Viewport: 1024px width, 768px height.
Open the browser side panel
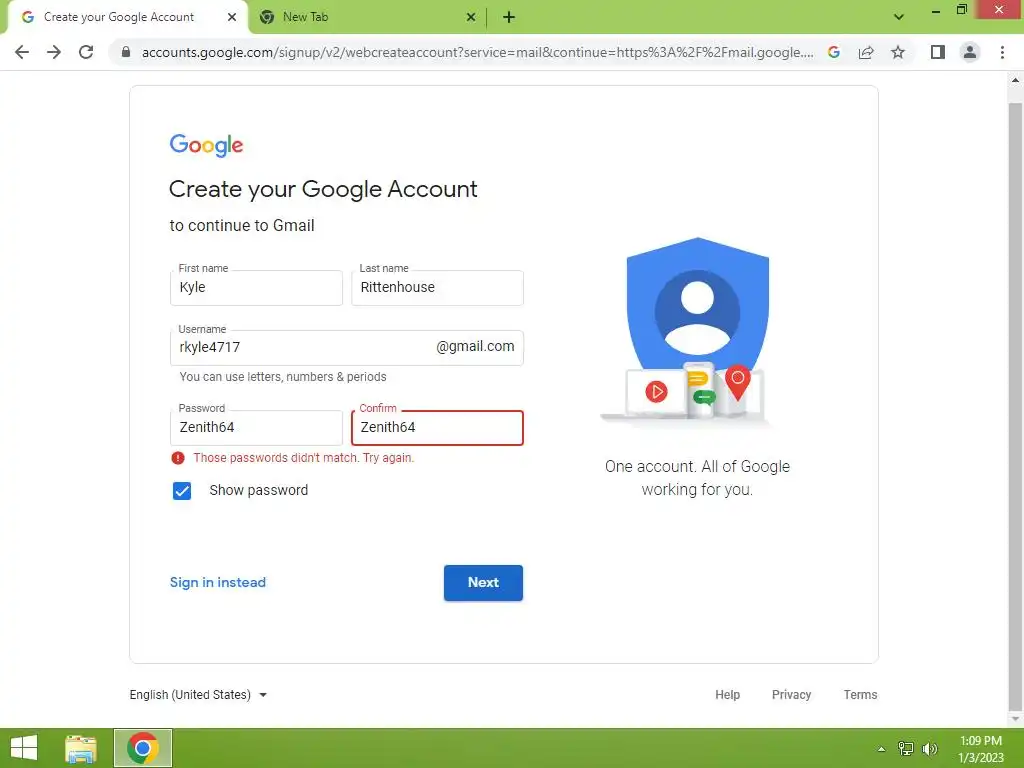[938, 52]
